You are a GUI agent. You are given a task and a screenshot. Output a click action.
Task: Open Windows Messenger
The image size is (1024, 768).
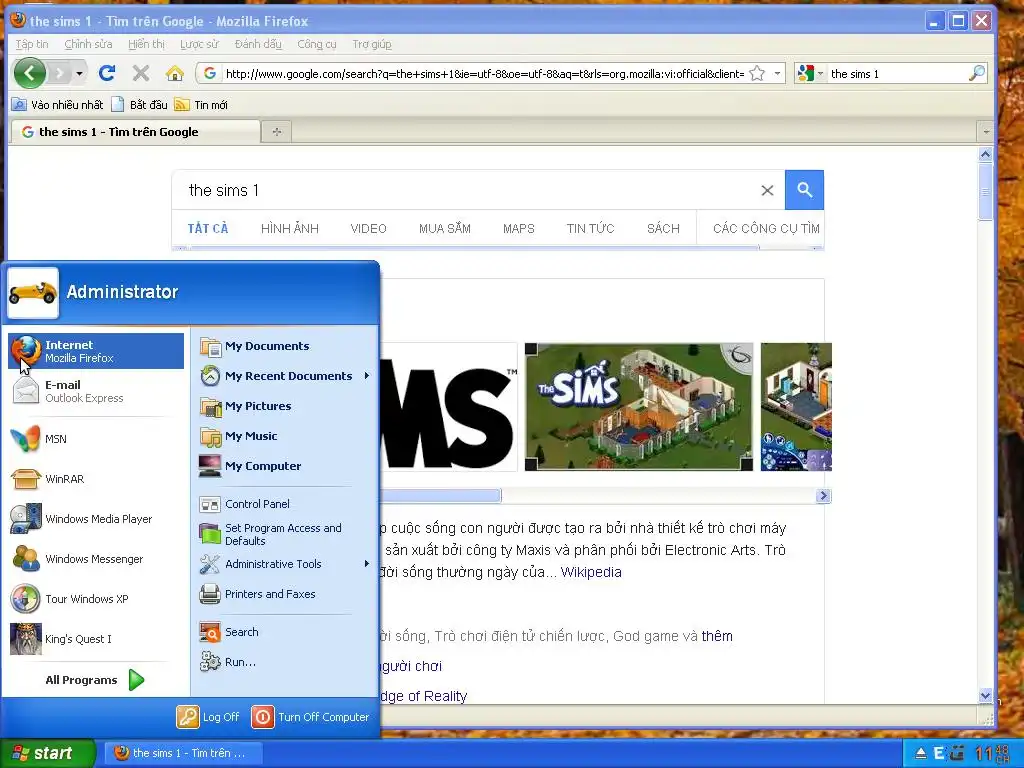96,559
